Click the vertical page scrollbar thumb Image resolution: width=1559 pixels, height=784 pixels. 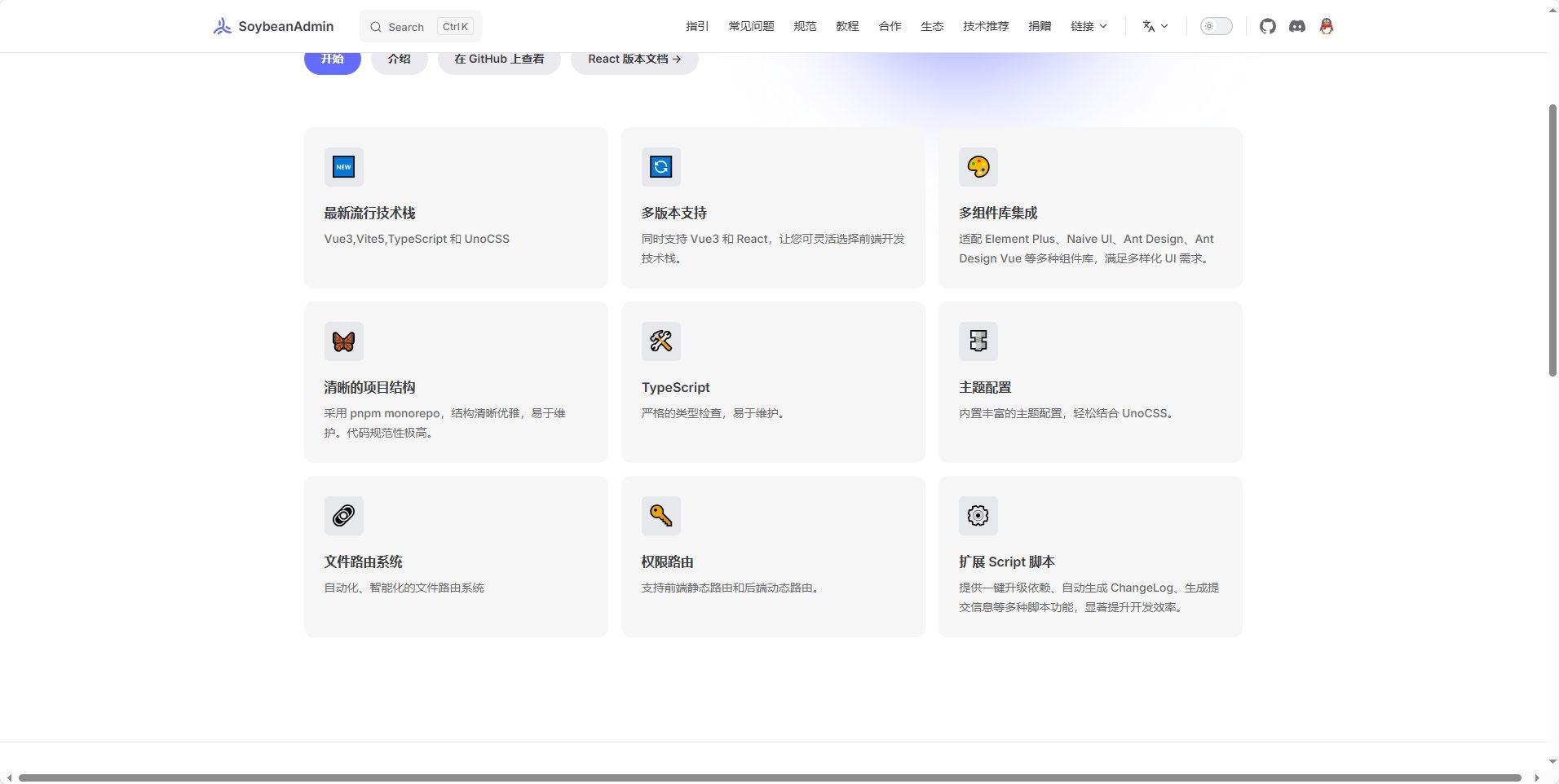[1552, 240]
